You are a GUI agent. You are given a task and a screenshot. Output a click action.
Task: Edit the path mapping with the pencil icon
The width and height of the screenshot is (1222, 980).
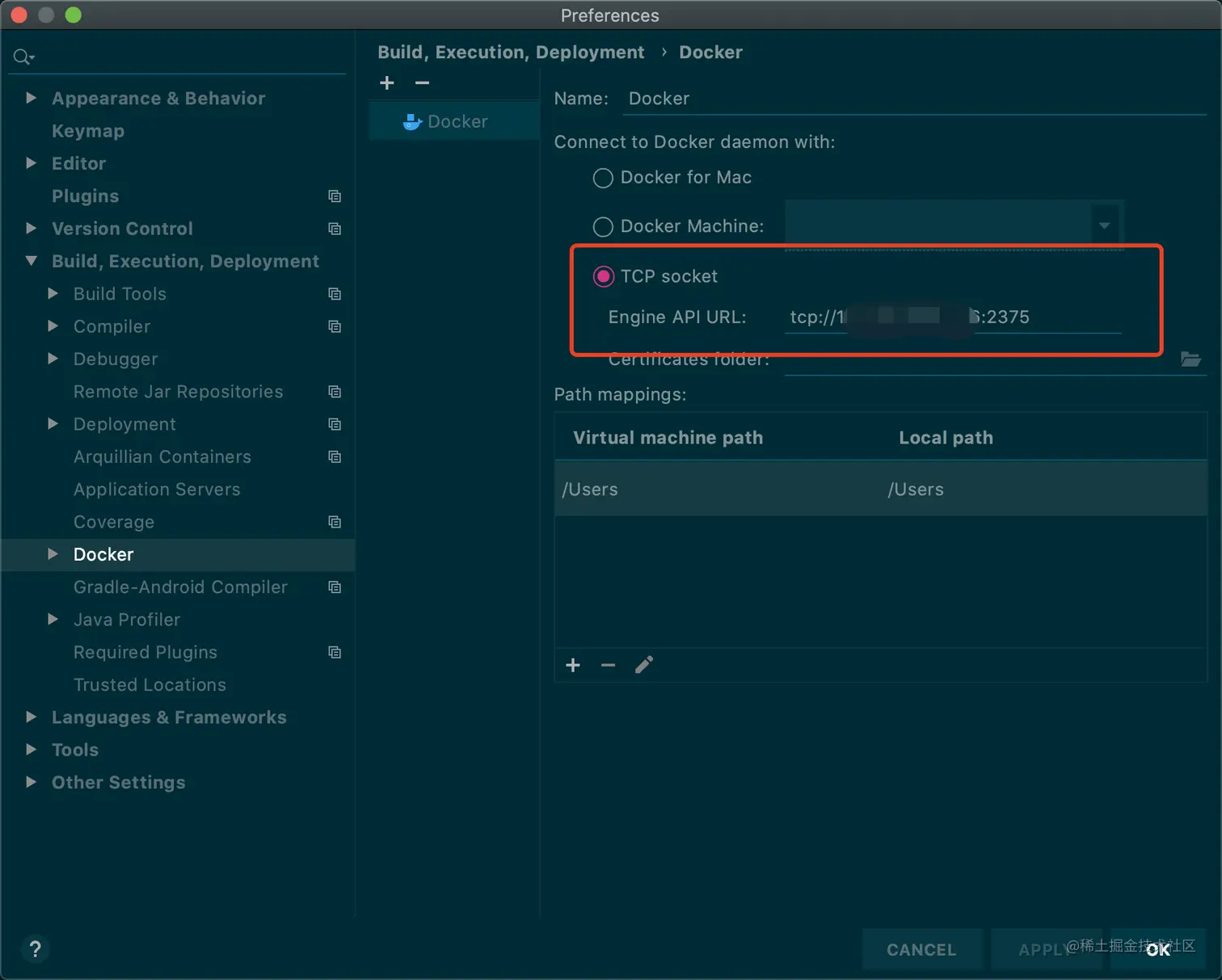pyautogui.click(x=644, y=665)
